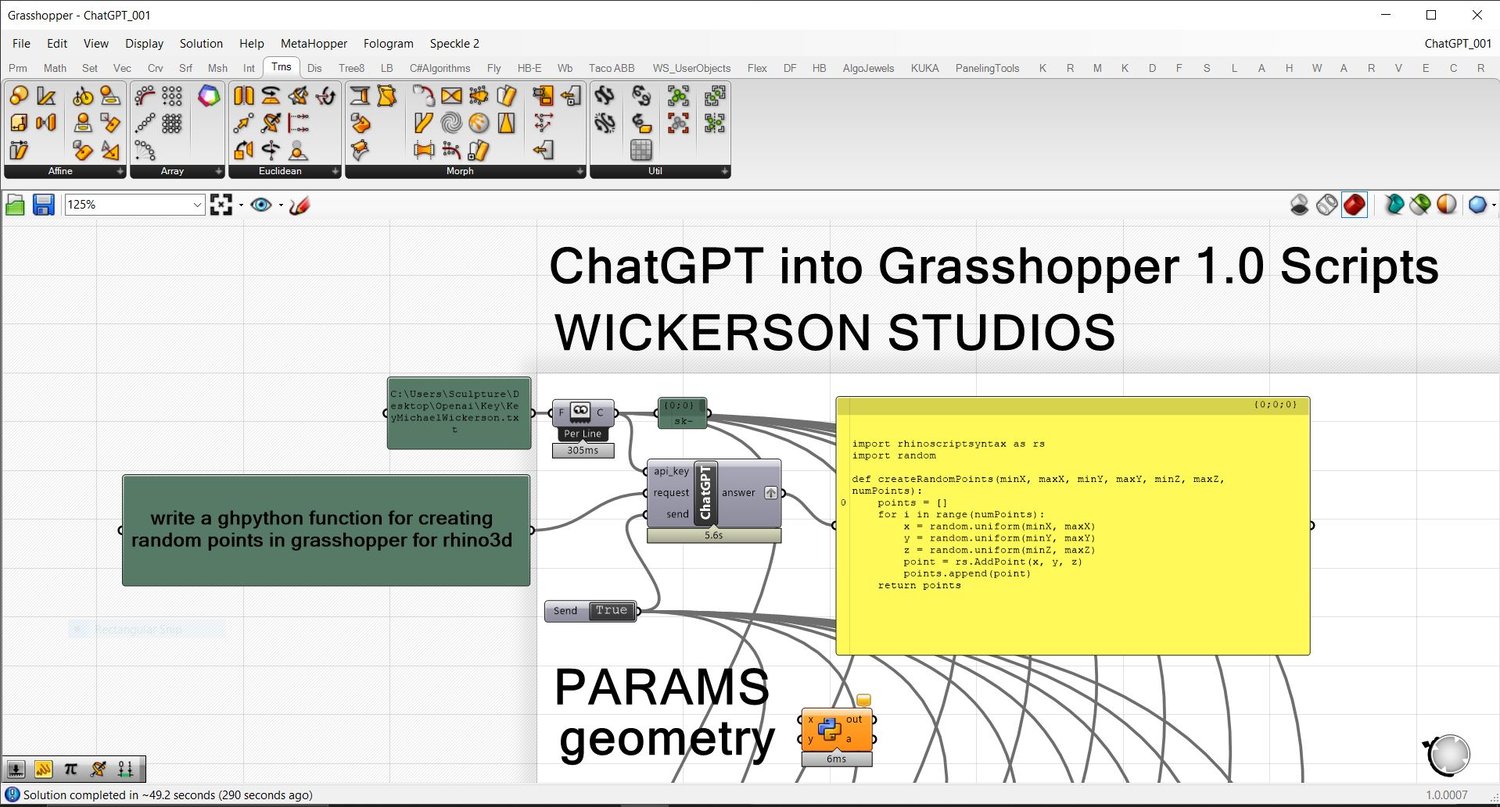Expand the Euclidean panel

click(336, 172)
